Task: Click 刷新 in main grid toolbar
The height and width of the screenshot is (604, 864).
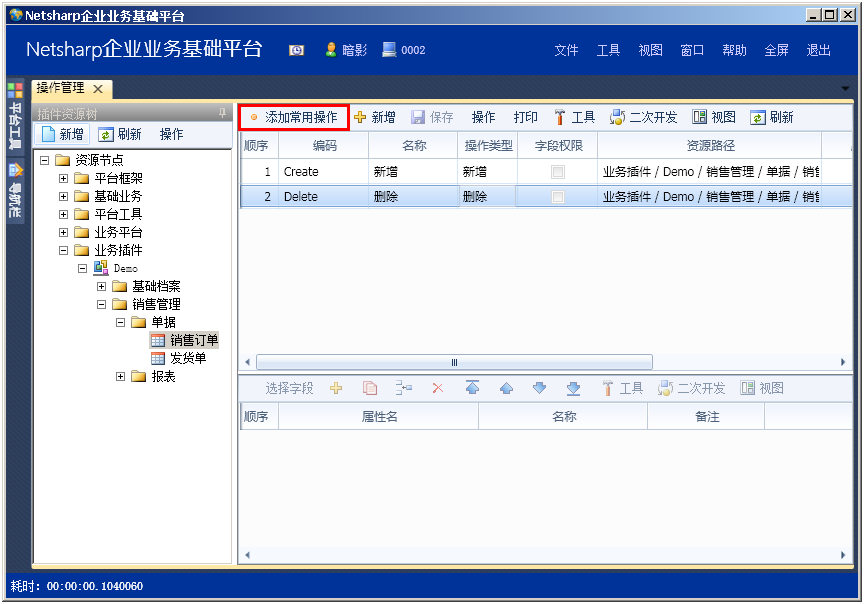Action: click(771, 117)
